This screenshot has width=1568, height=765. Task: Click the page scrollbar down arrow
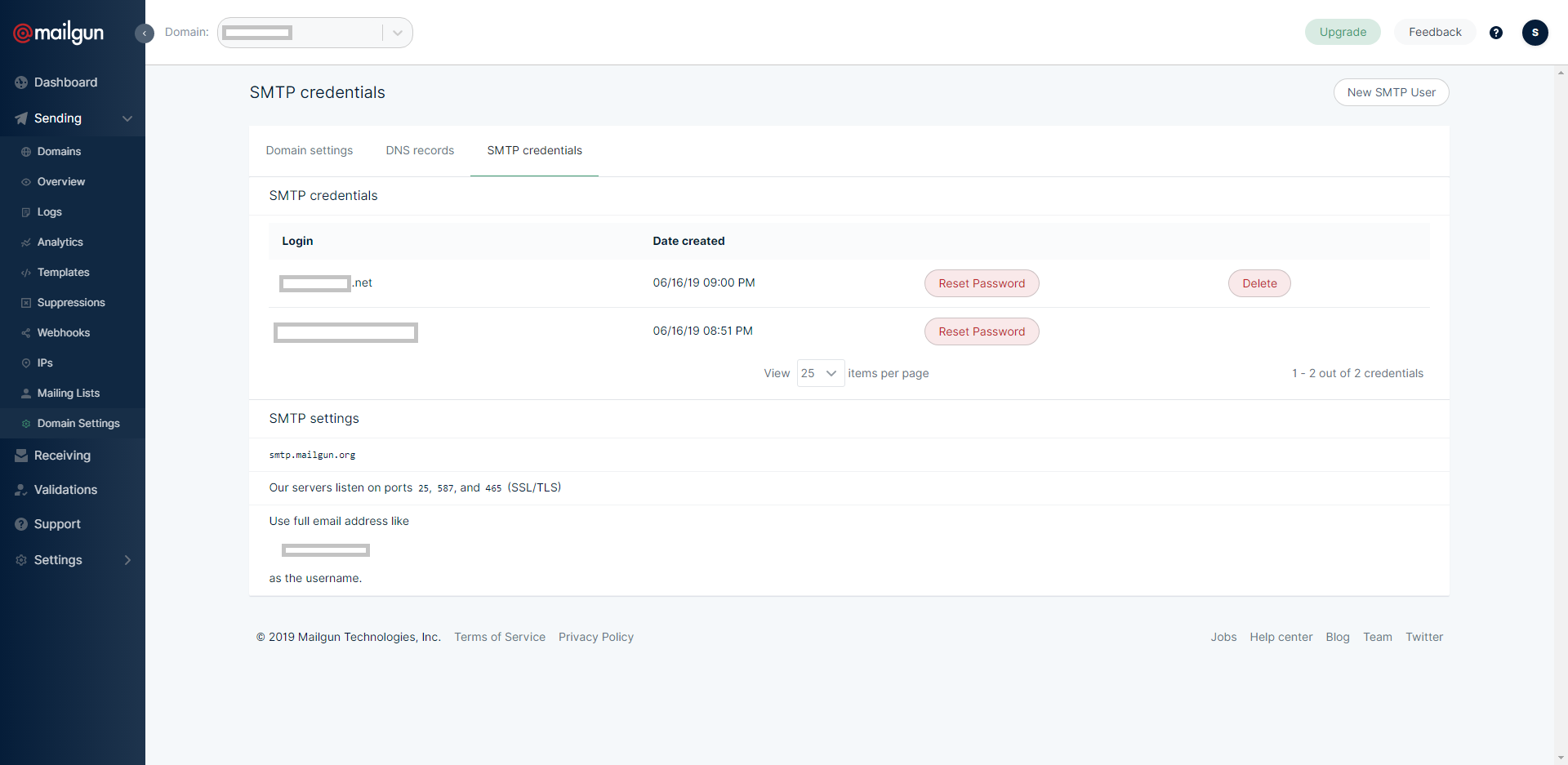click(x=1561, y=758)
